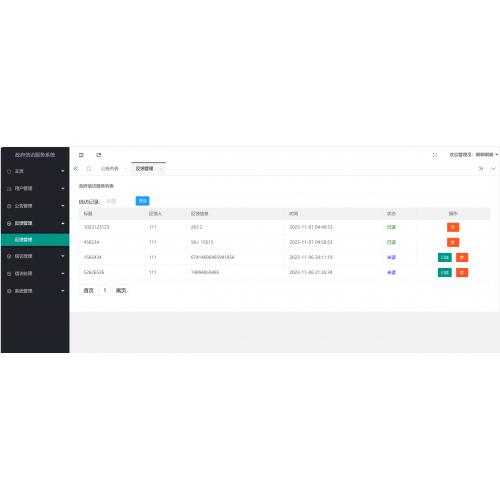Close the active tab using its x icon

pos(161,169)
